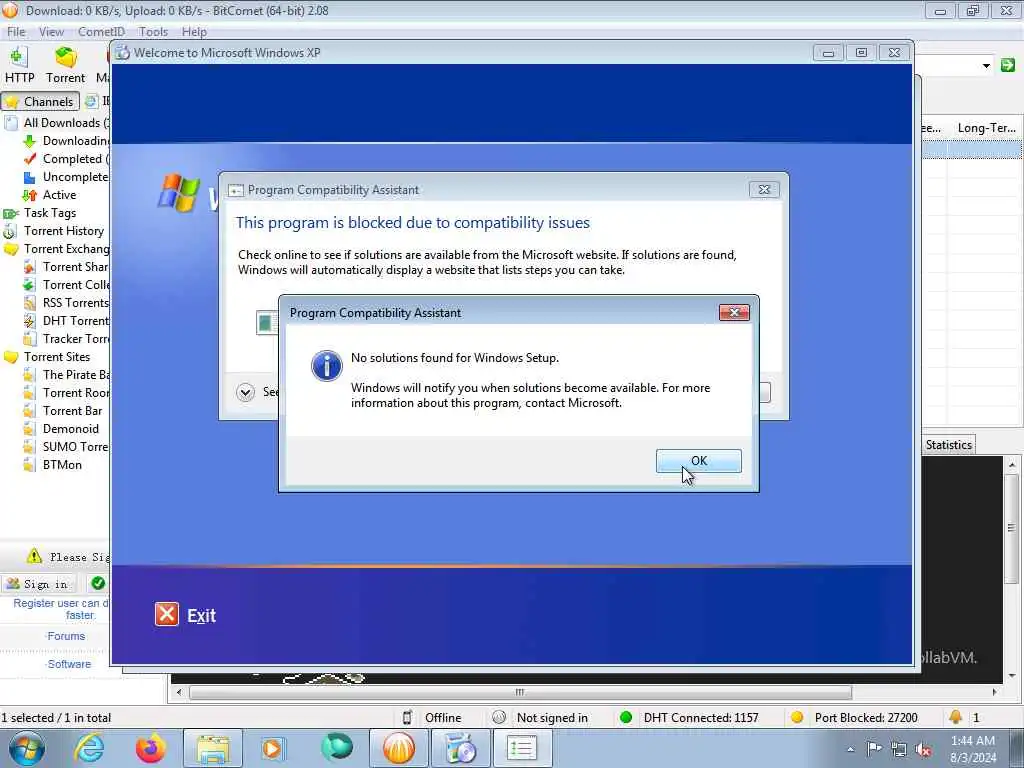Open the File menu in BitComet
The width and height of the screenshot is (1024, 768).
coord(16,31)
